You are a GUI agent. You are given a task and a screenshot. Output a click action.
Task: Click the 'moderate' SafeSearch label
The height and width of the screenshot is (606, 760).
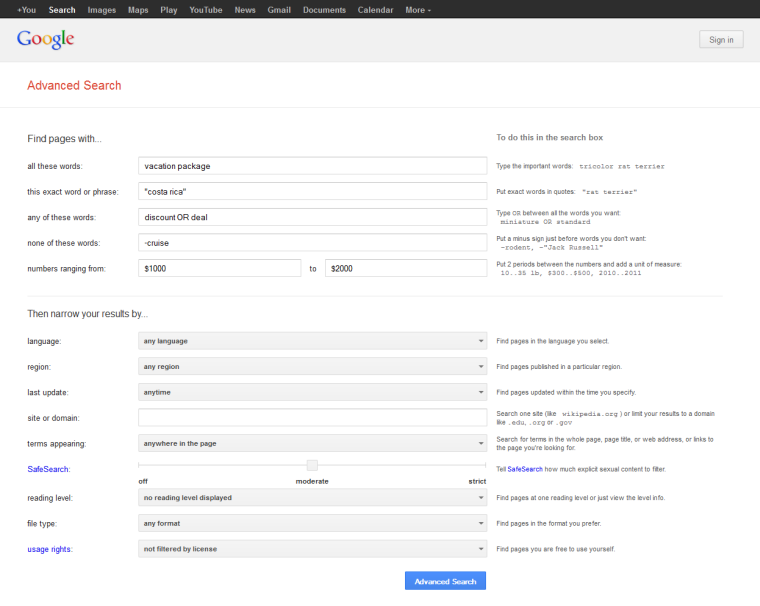(x=312, y=481)
